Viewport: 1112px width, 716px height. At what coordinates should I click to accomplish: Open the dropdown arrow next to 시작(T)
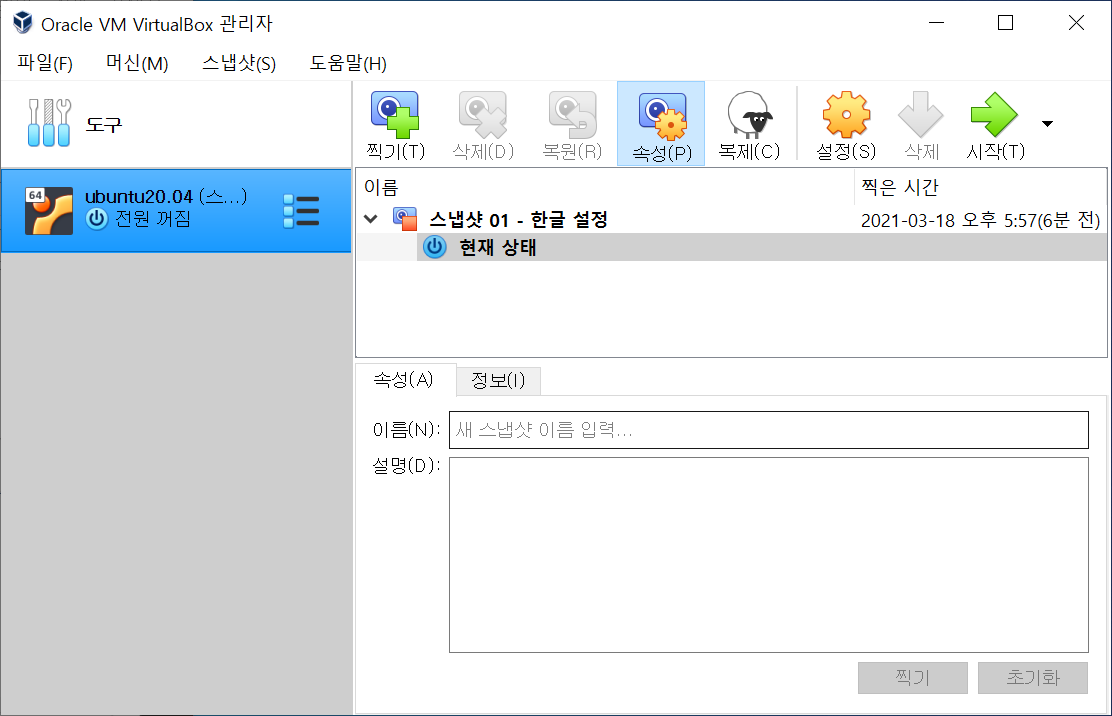click(1047, 124)
